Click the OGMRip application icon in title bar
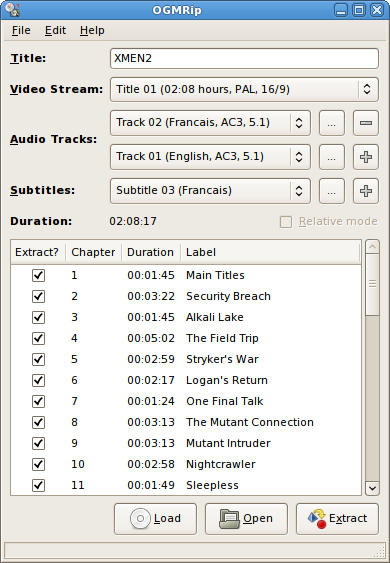 coord(13,10)
